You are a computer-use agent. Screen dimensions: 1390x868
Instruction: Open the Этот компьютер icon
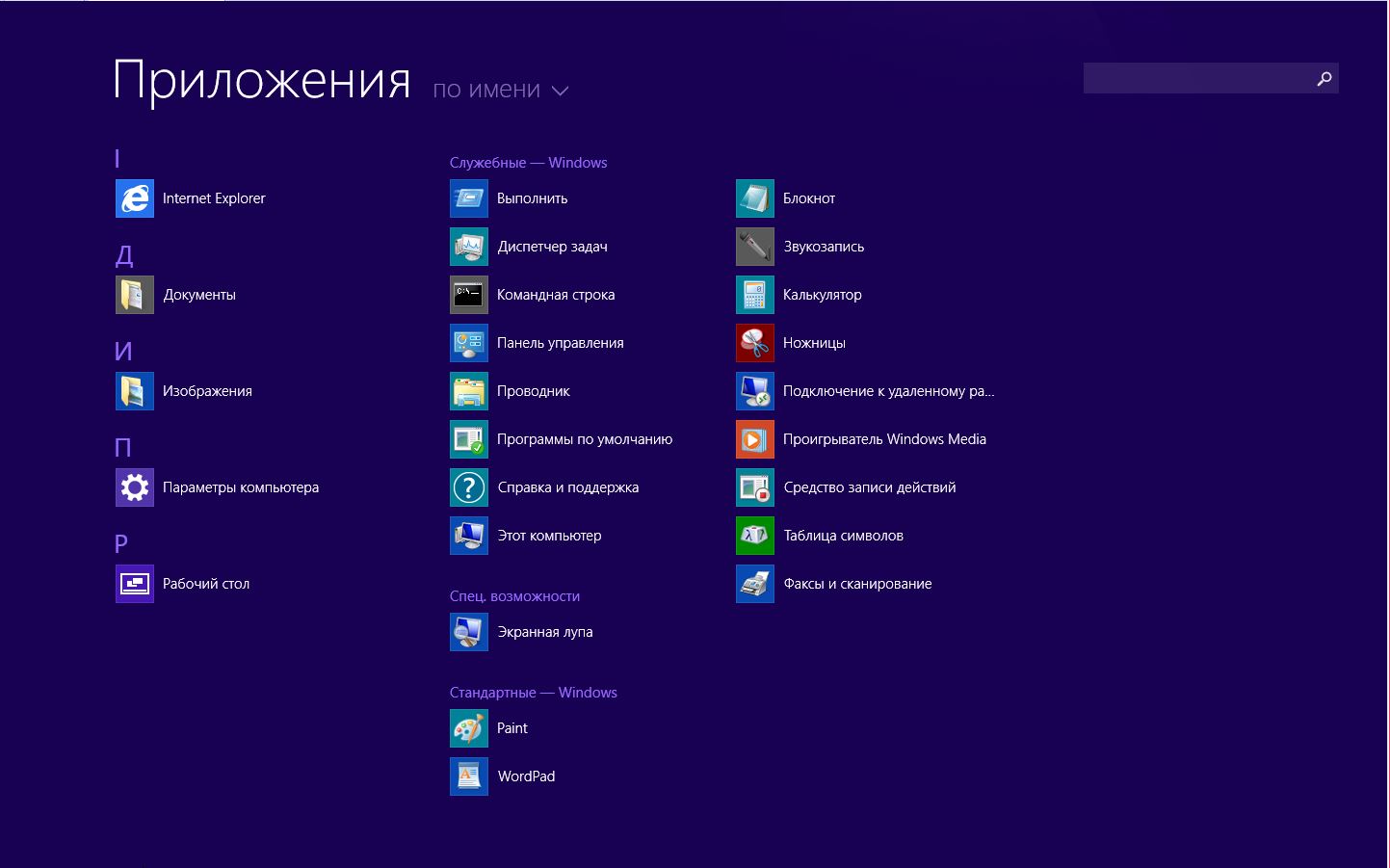(469, 536)
